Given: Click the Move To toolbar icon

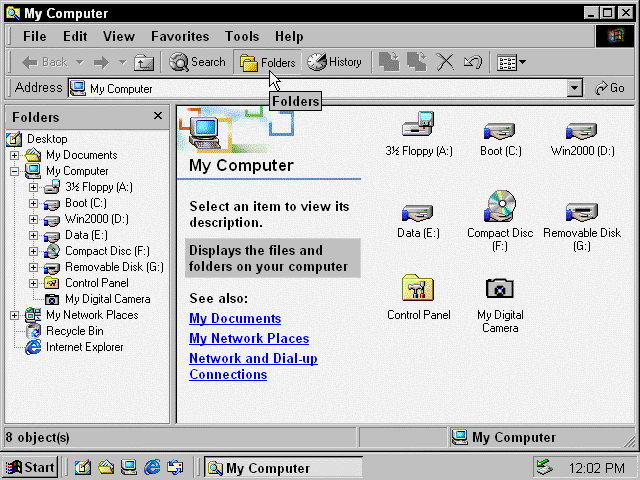Looking at the screenshot, I should point(389,62).
